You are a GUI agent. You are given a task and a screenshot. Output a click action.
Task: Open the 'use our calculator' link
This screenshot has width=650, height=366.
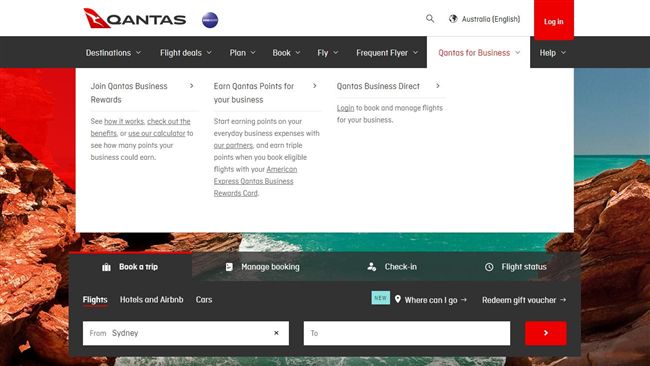[156, 133]
